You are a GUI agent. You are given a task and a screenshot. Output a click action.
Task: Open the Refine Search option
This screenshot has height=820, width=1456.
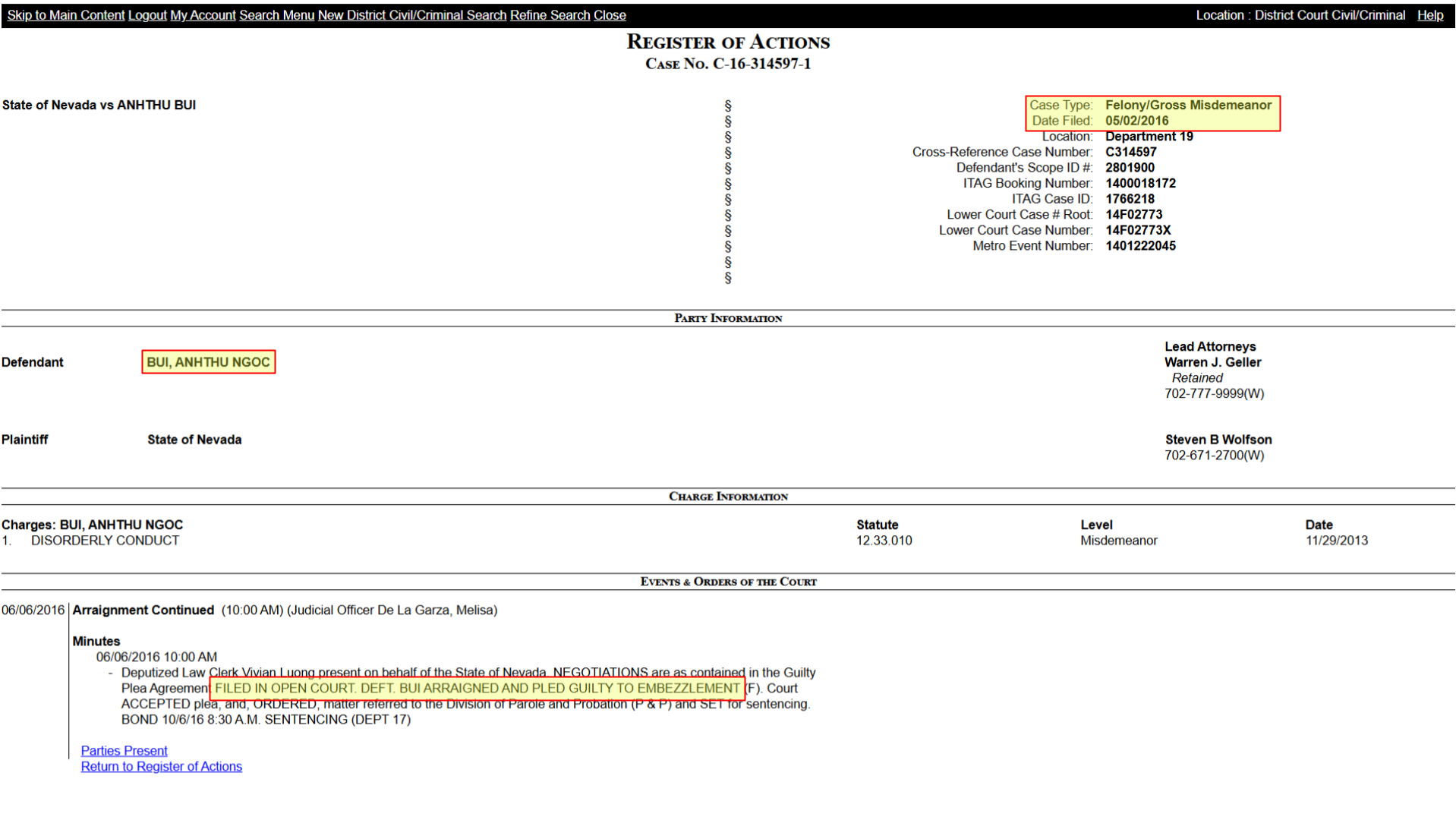point(550,15)
